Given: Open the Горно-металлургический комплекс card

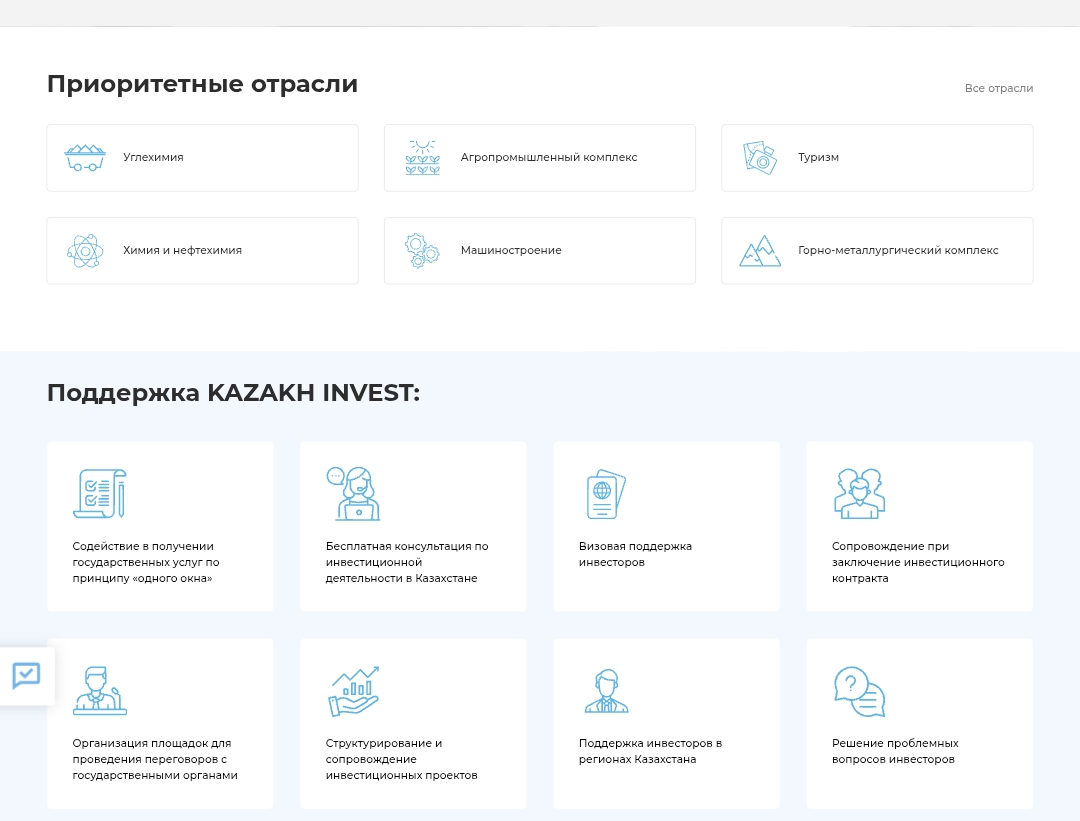Looking at the screenshot, I should (x=878, y=251).
